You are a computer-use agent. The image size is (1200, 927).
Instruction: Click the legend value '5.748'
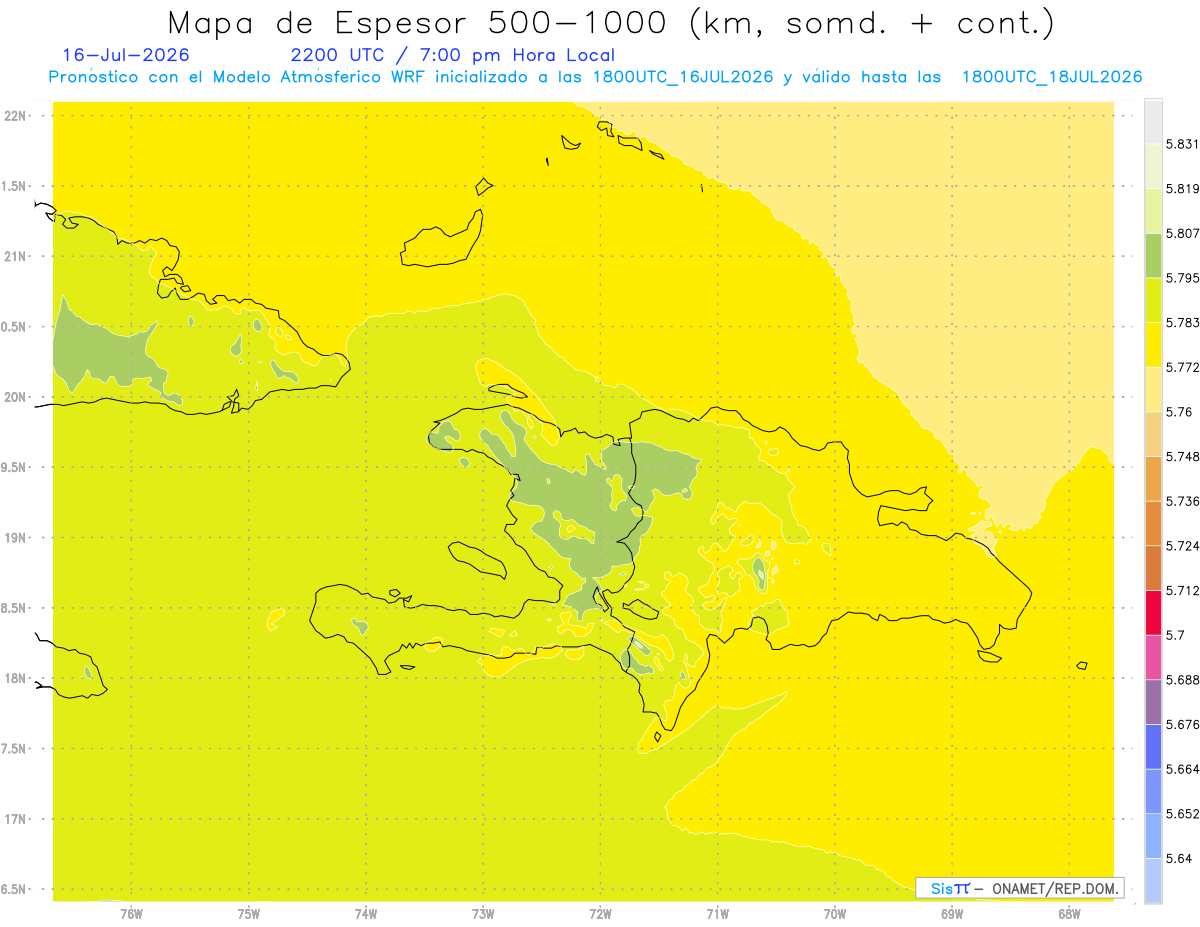1182,457
